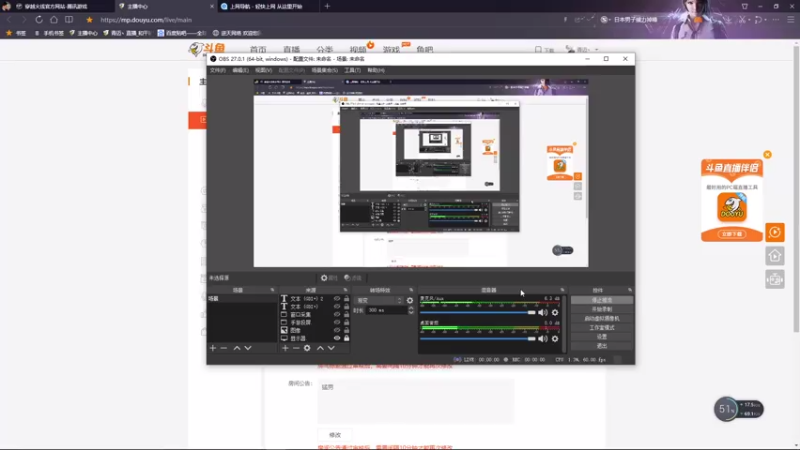Click 停止推流 button in OBS controls
This screenshot has height=450, width=800.
pyautogui.click(x=602, y=300)
